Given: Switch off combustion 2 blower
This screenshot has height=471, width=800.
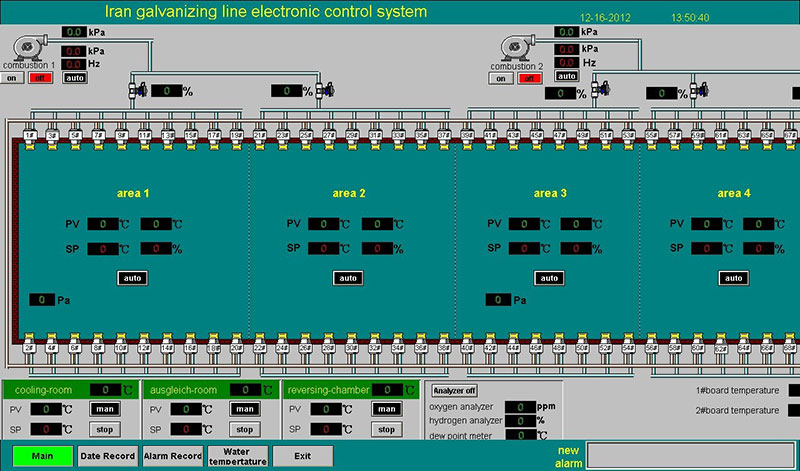Looking at the screenshot, I should (528, 75).
